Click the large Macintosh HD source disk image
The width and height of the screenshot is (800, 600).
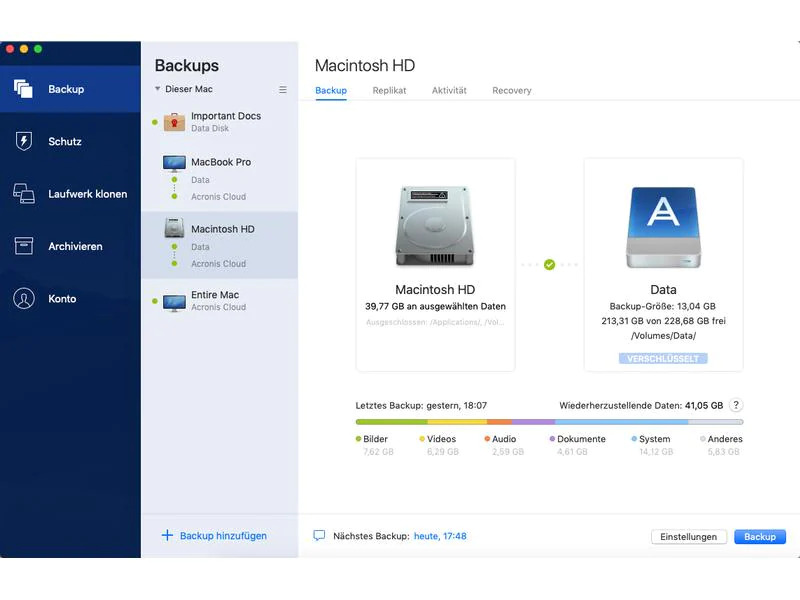click(435, 226)
